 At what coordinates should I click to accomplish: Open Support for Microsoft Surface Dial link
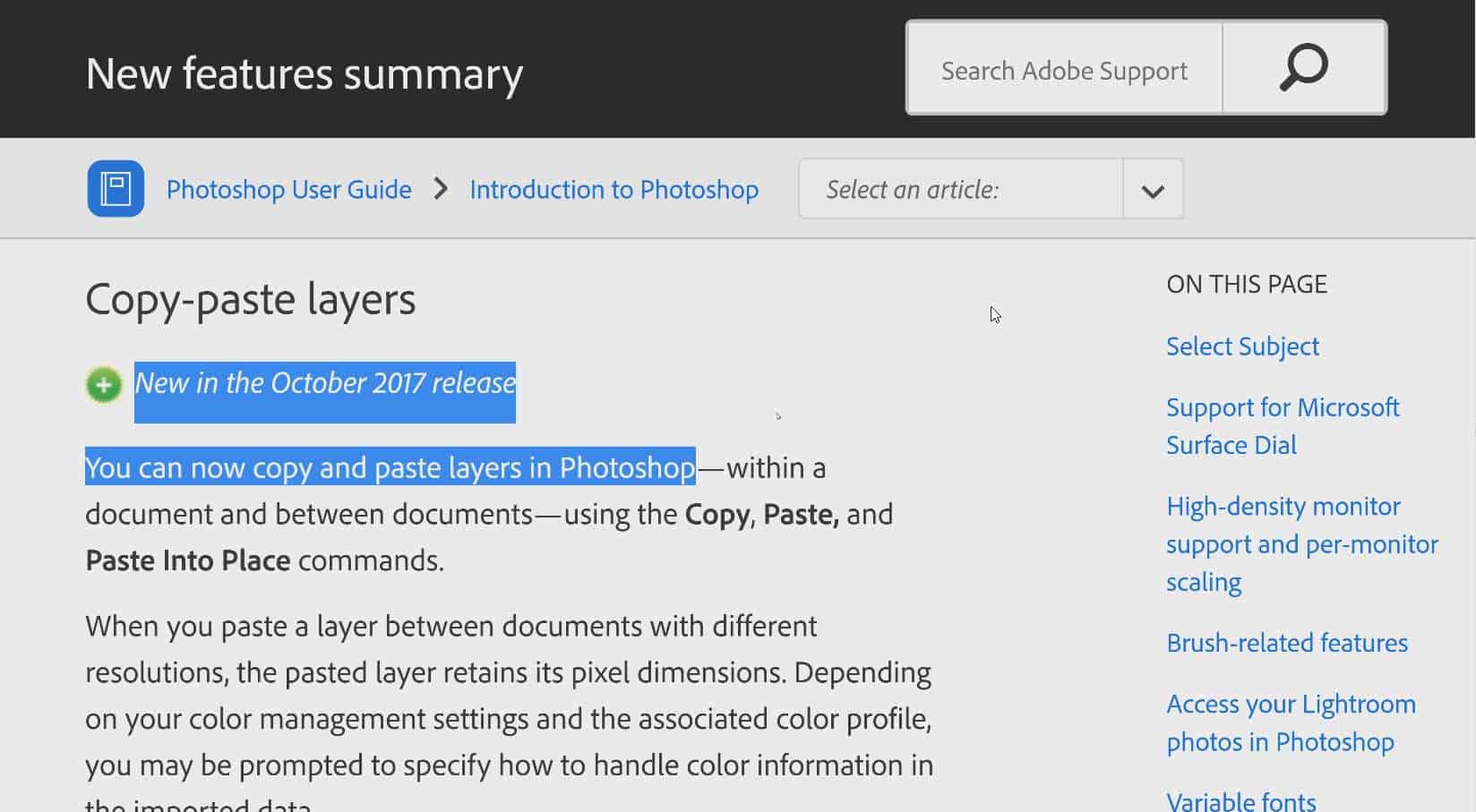(x=1283, y=426)
